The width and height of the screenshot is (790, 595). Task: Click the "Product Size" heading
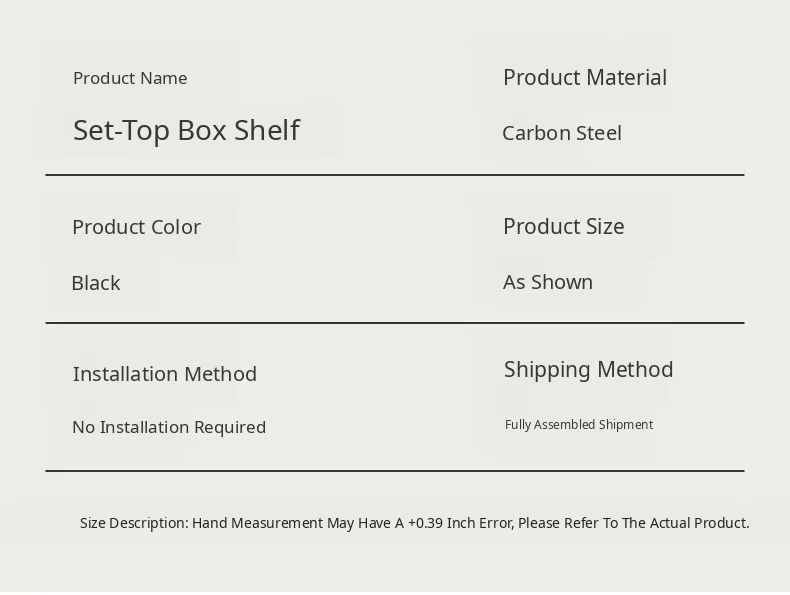pos(564,226)
